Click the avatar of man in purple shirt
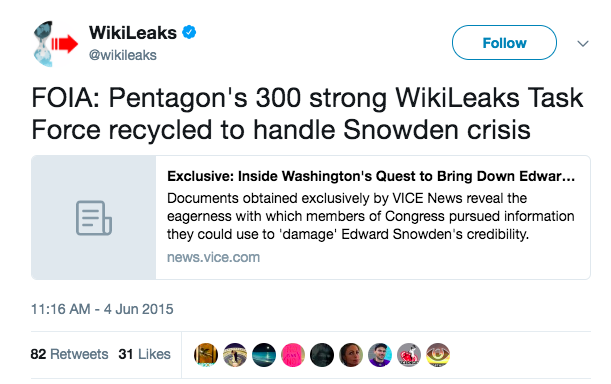This screenshot has width=611, height=384. (x=380, y=355)
